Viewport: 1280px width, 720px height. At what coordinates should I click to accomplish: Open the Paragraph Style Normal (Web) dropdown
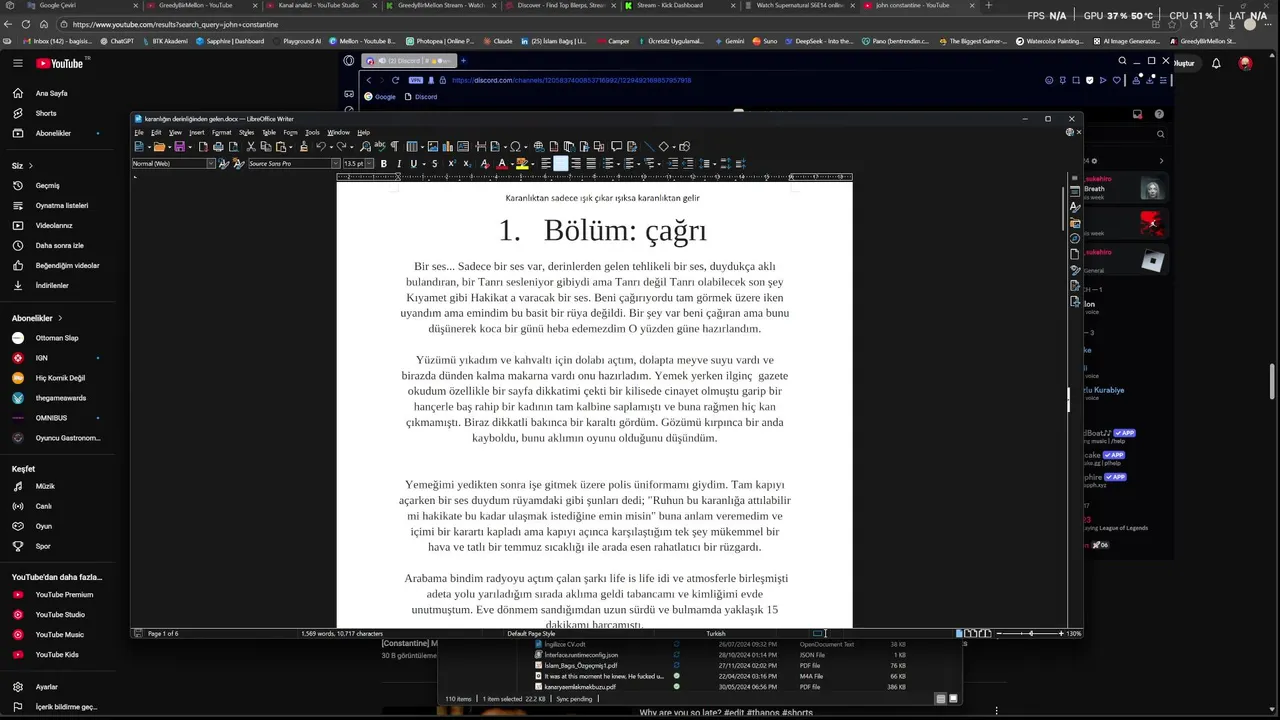210,163
